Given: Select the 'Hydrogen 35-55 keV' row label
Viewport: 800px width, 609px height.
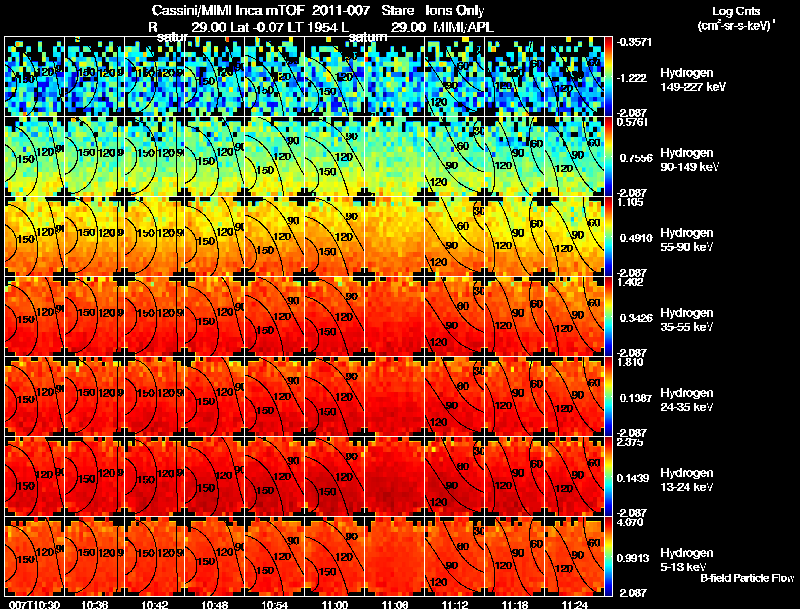Looking at the screenshot, I should (687, 320).
